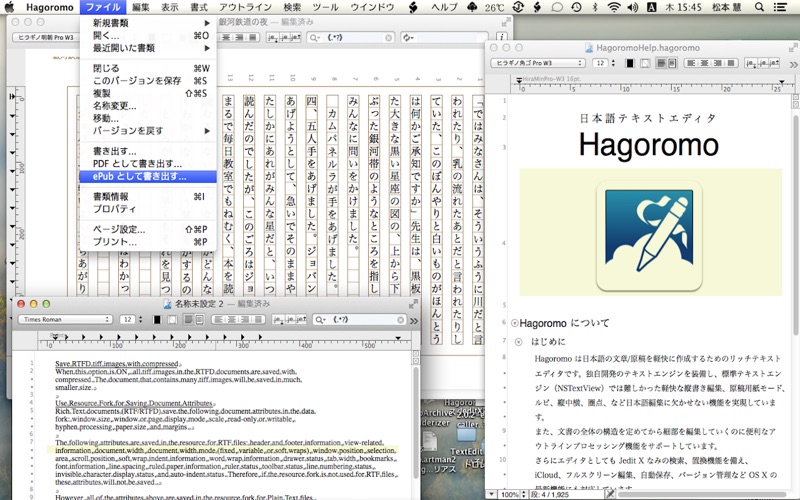Image resolution: width=800 pixels, height=500 pixels.
Task: Align text left in HagoromoHelp toolbar
Action: (x=691, y=63)
